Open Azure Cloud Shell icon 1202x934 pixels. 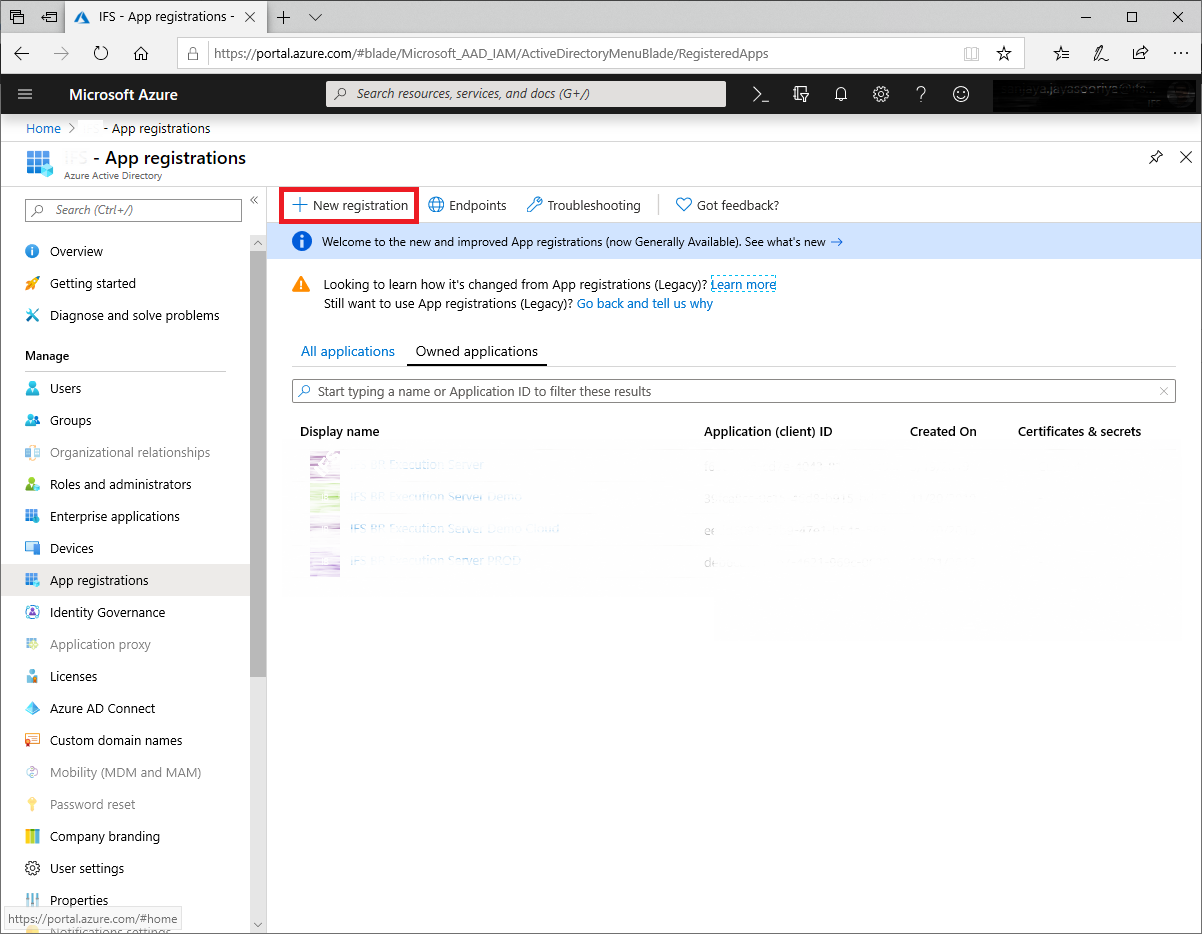click(761, 94)
